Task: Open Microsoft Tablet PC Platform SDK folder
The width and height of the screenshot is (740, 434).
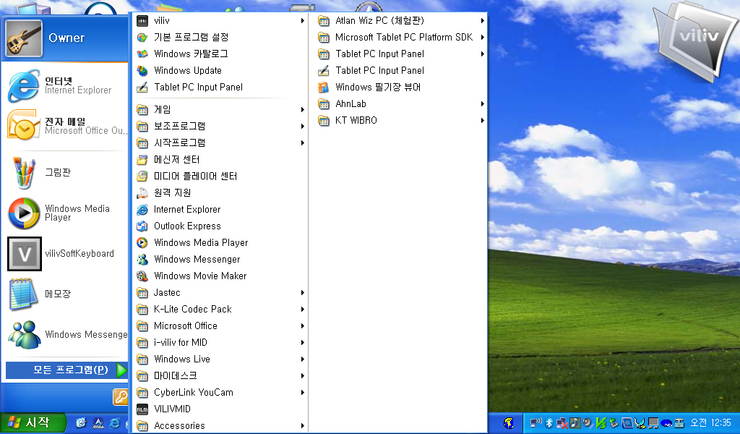Action: click(401, 37)
